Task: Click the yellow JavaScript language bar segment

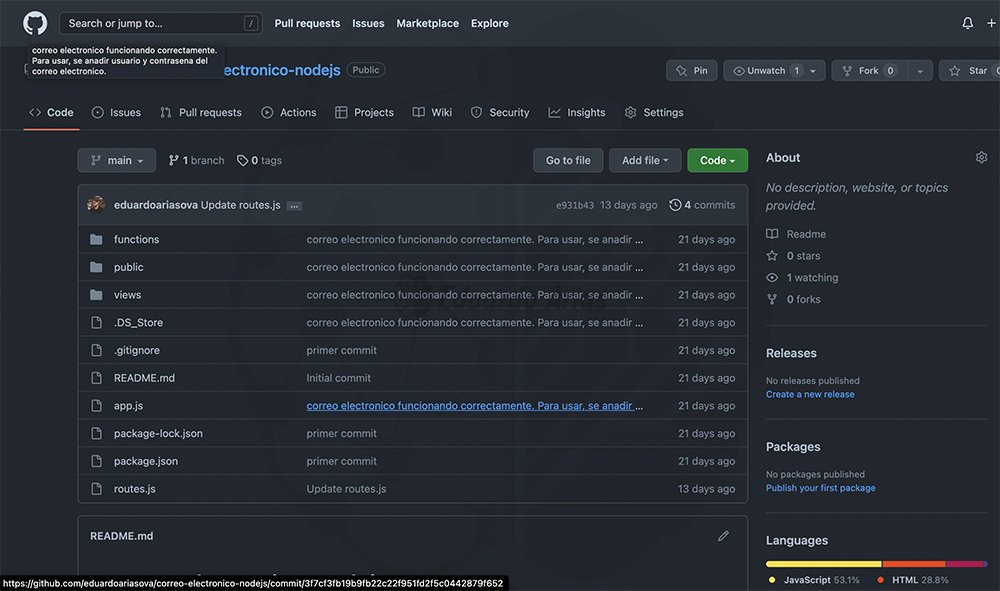Action: click(x=823, y=564)
